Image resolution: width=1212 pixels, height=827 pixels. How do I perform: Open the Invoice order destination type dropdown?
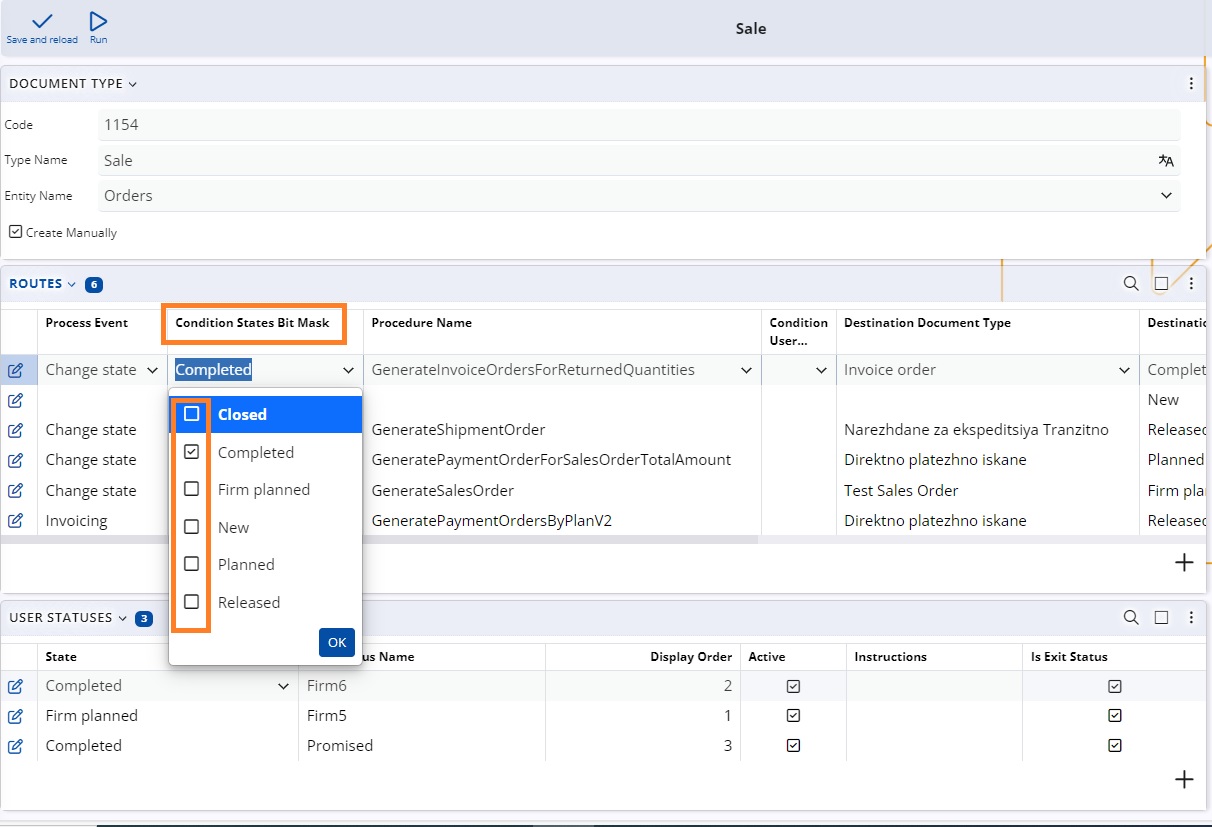(1124, 370)
